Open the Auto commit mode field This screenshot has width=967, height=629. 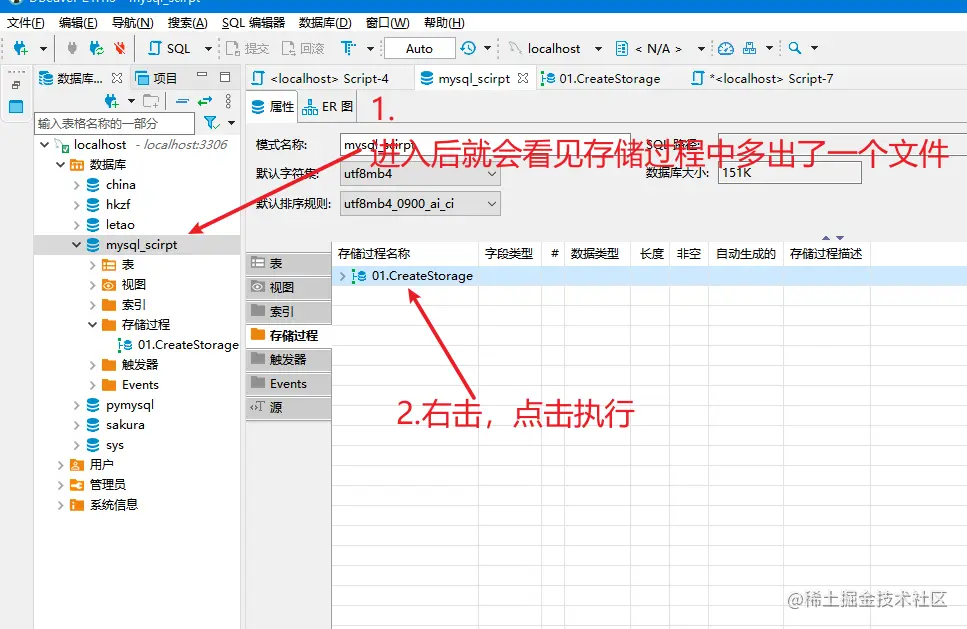(x=419, y=48)
